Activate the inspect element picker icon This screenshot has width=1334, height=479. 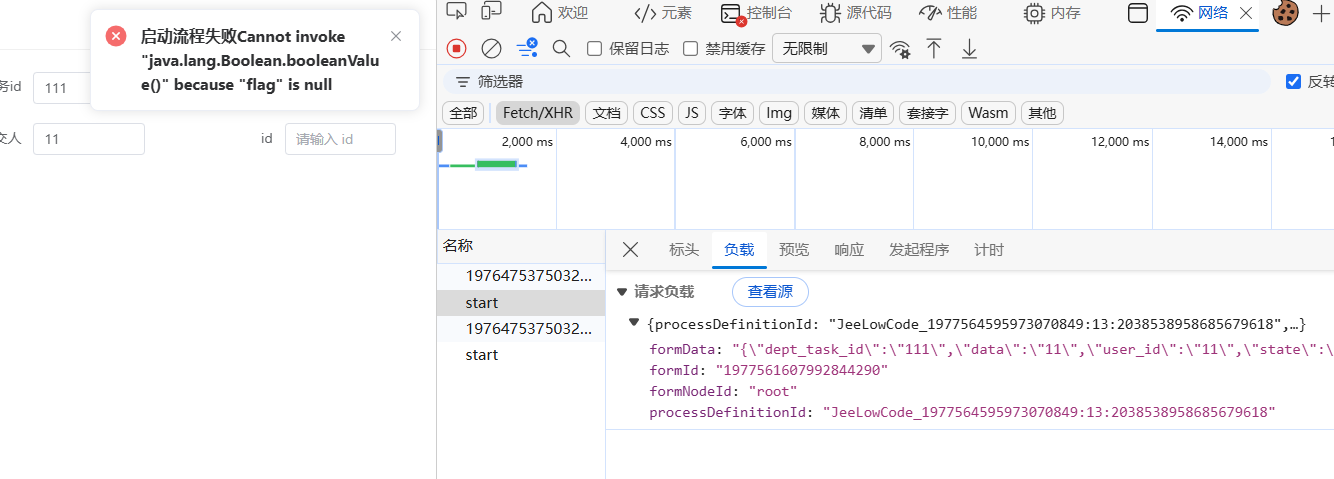(x=456, y=12)
